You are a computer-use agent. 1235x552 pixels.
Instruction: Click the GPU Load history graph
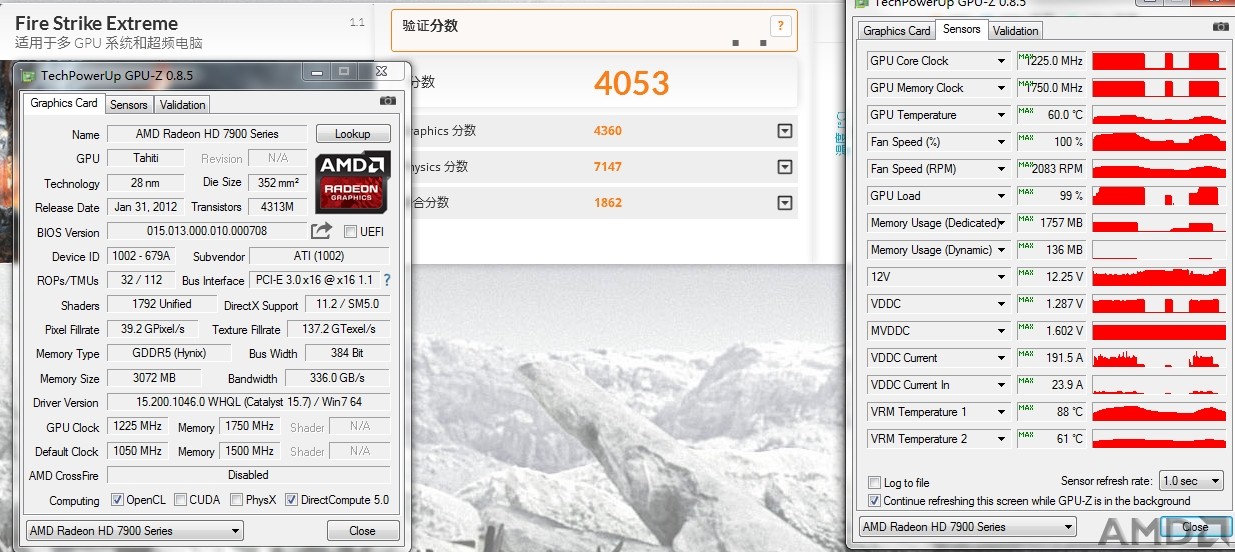click(x=1159, y=196)
